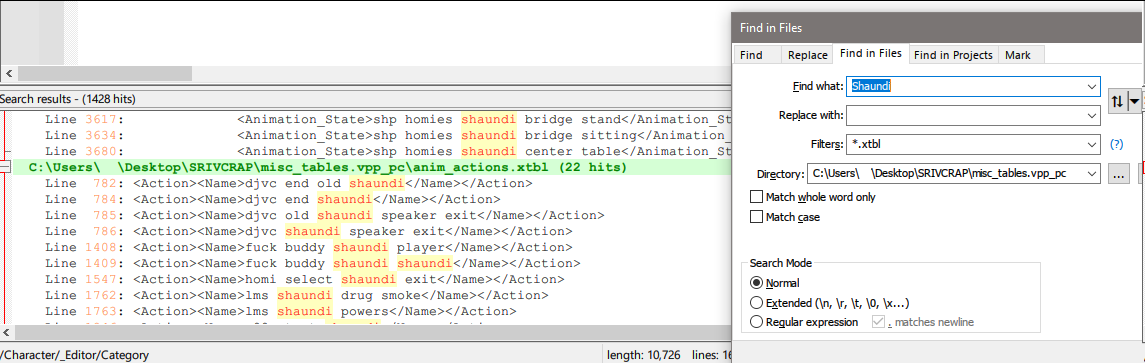Switch to the Replace tab

pyautogui.click(x=807, y=55)
